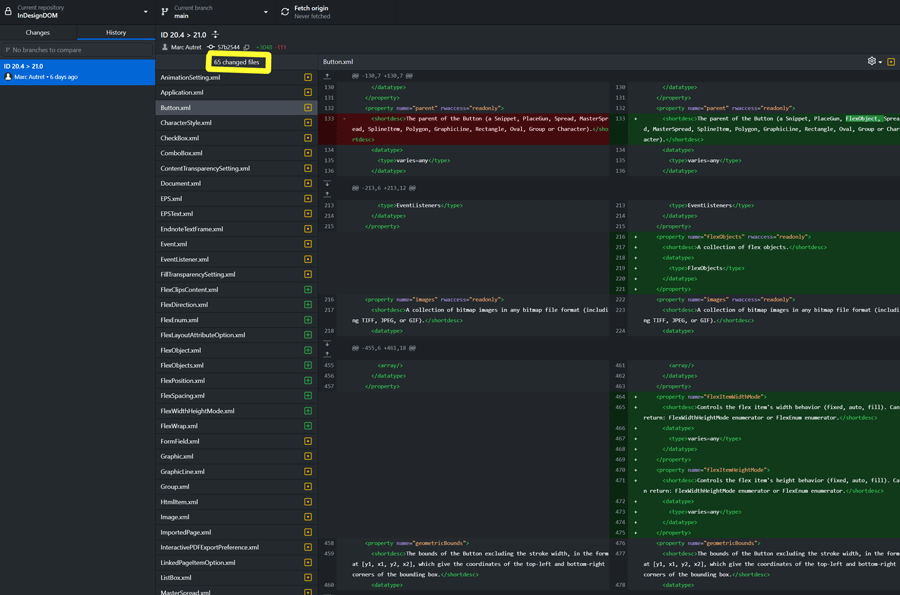The width and height of the screenshot is (900, 595).
Task: Open the Current repository dropdown
Action: [x=77, y=12]
